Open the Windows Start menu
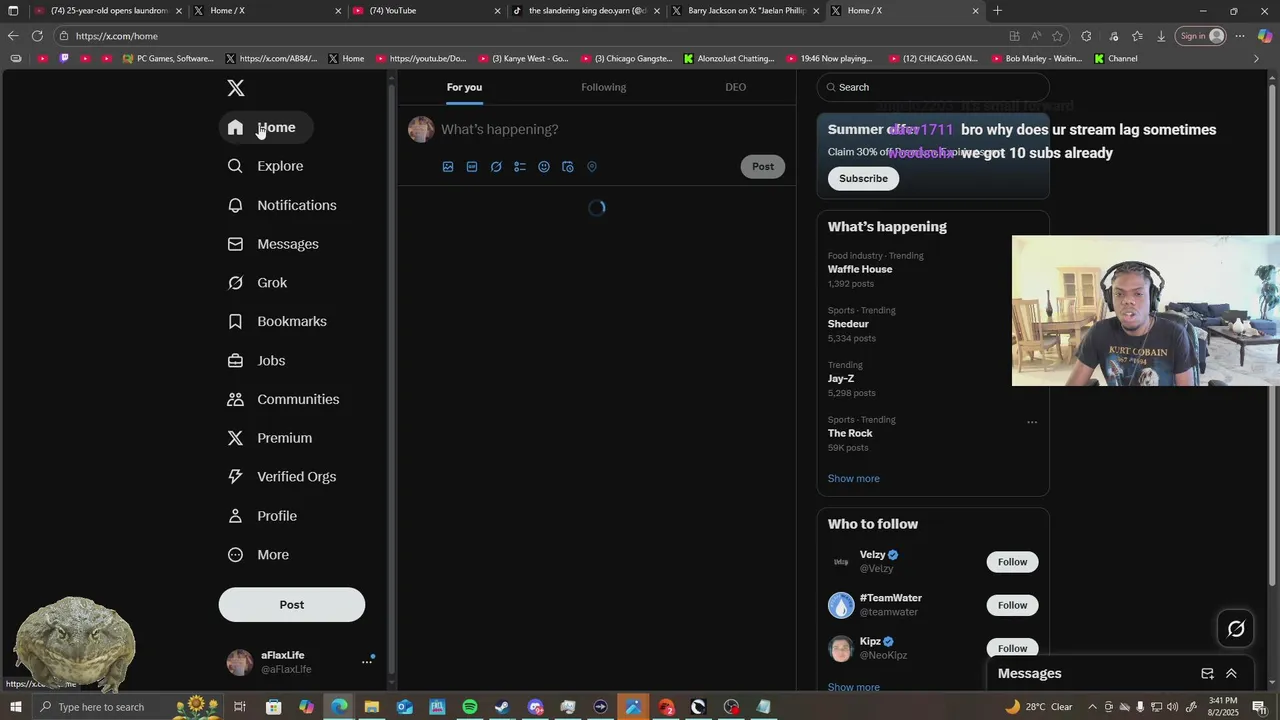Image resolution: width=1280 pixels, height=720 pixels. pos(15,707)
